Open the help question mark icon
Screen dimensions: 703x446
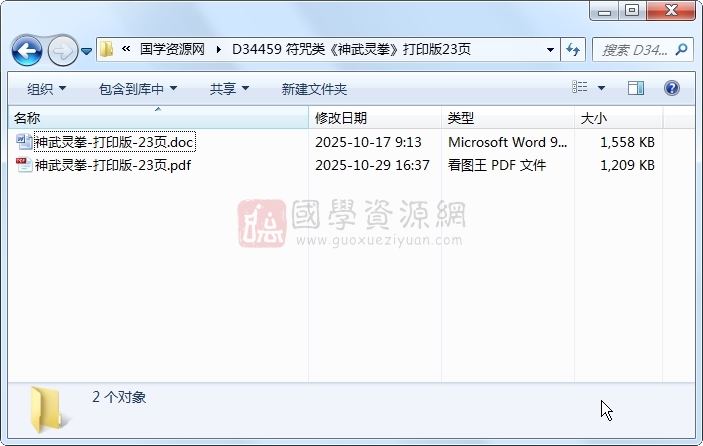(x=672, y=89)
